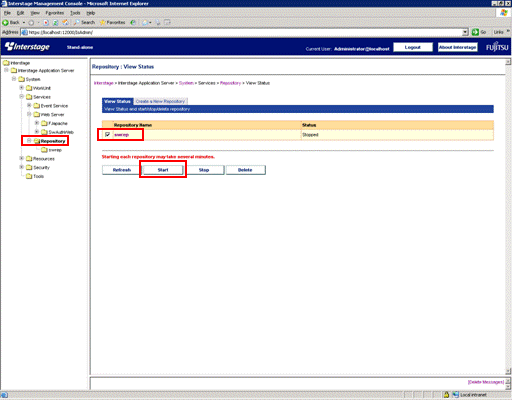Image resolution: width=512 pixels, height=400 pixels.
Task: Open the Favorites menu
Action: (55, 13)
